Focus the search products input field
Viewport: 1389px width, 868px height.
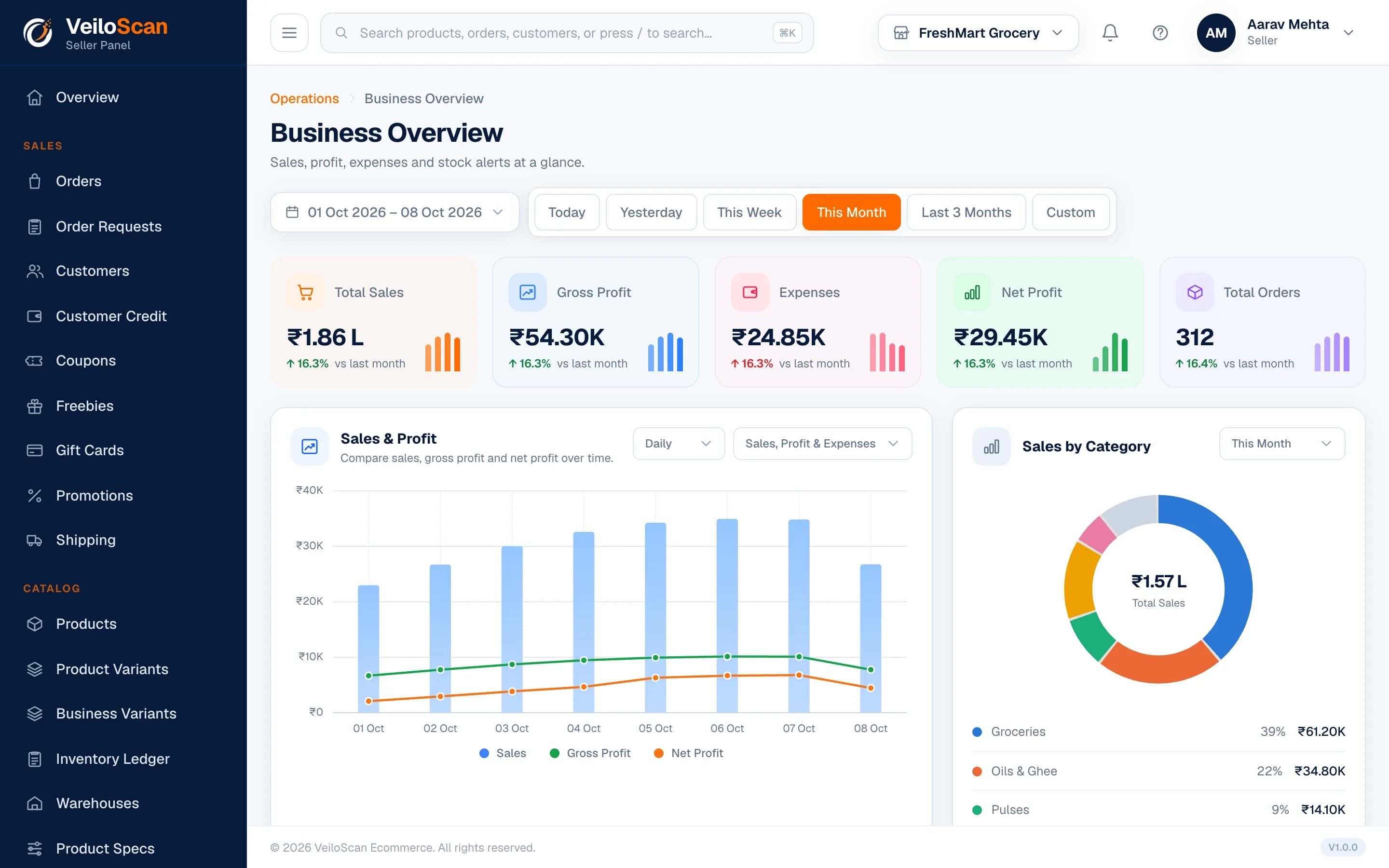(x=567, y=33)
